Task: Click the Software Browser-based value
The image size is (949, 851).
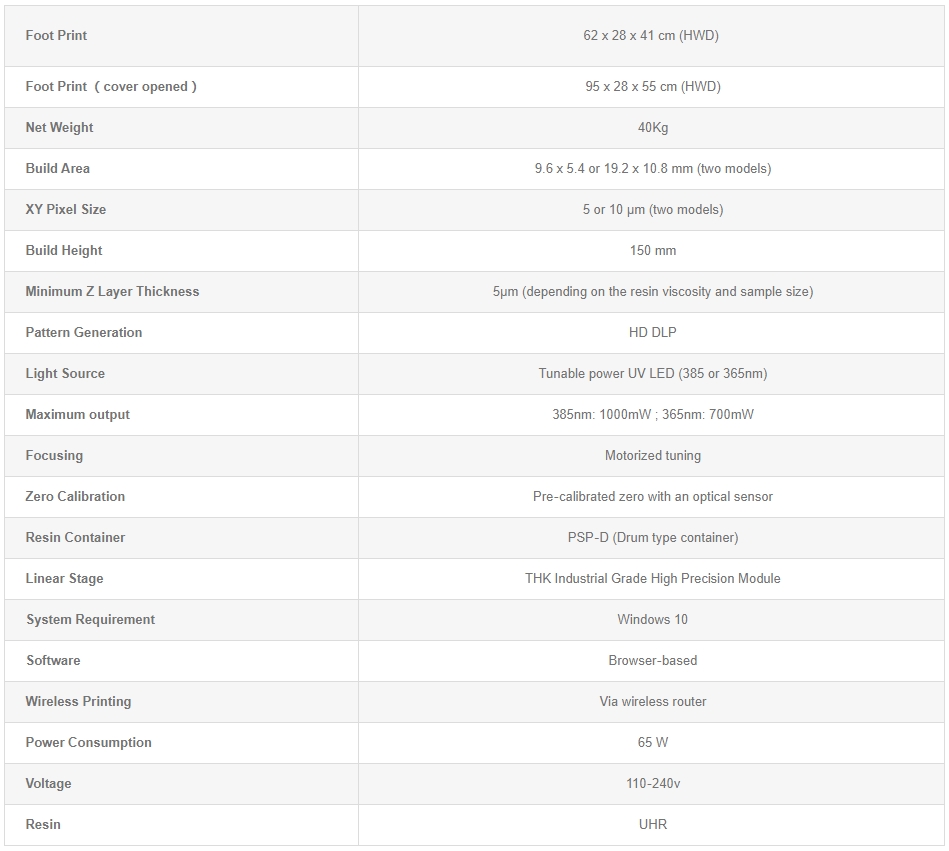Action: (x=652, y=660)
